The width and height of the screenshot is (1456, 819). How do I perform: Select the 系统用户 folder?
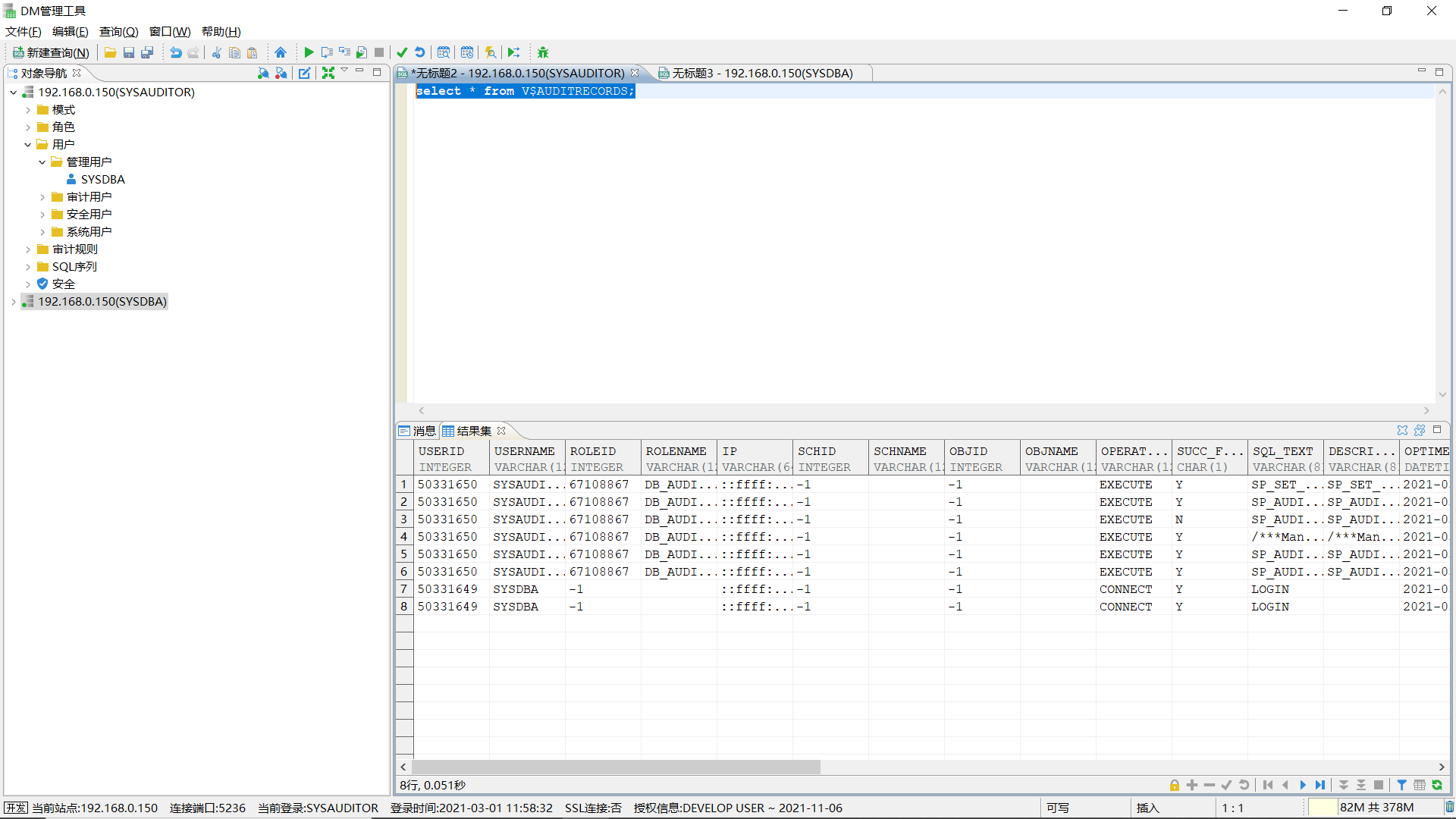pos(89,232)
